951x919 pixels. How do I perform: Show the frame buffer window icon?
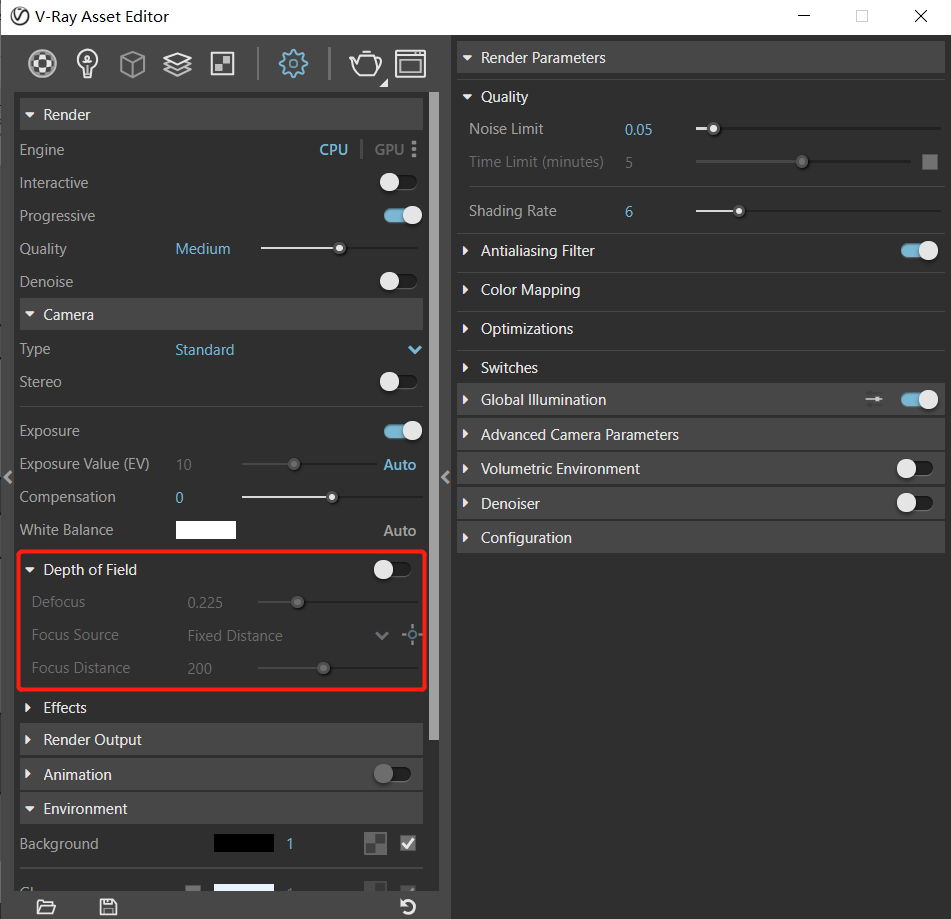(411, 64)
